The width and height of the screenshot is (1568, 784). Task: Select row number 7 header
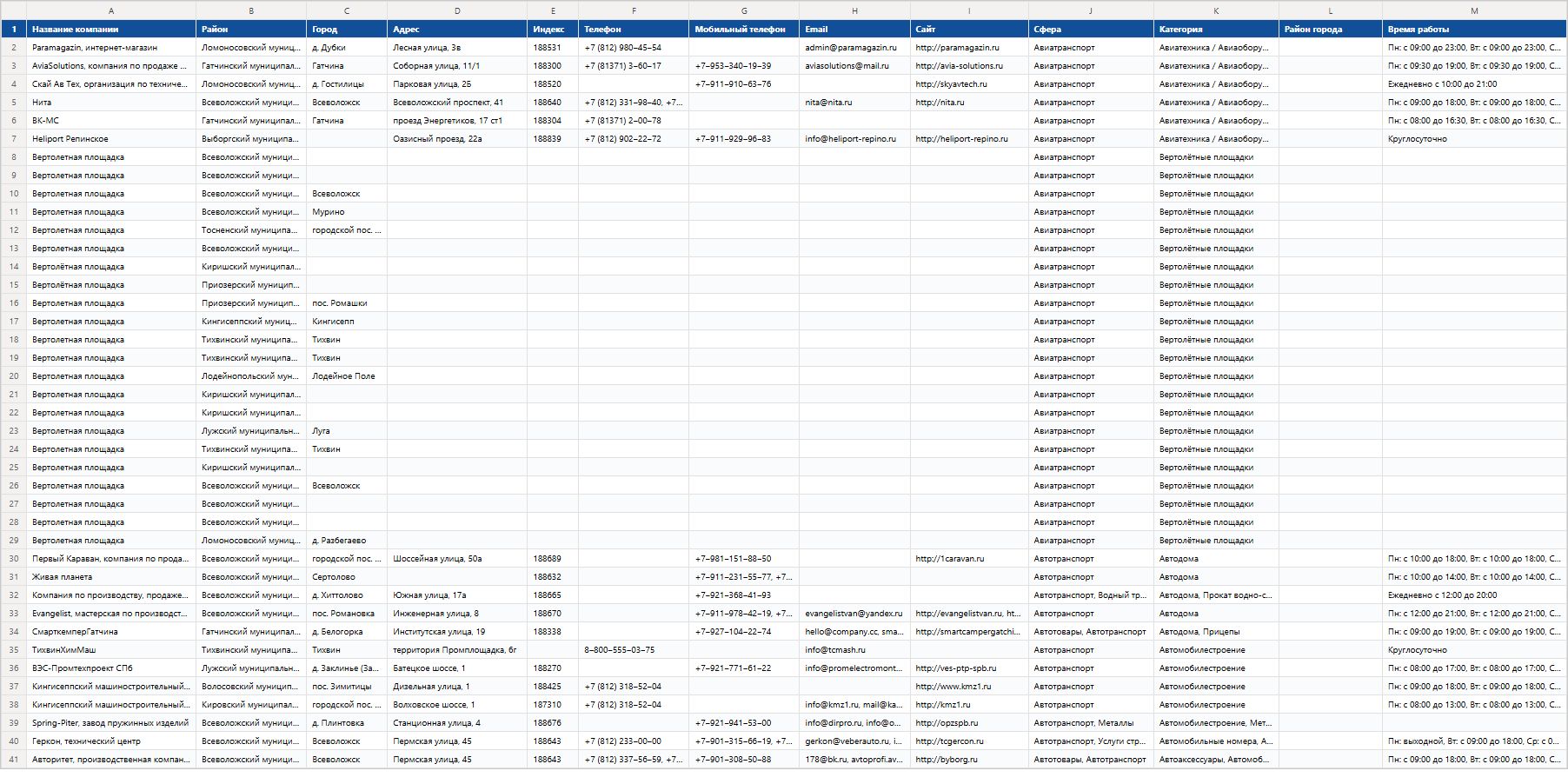point(14,139)
